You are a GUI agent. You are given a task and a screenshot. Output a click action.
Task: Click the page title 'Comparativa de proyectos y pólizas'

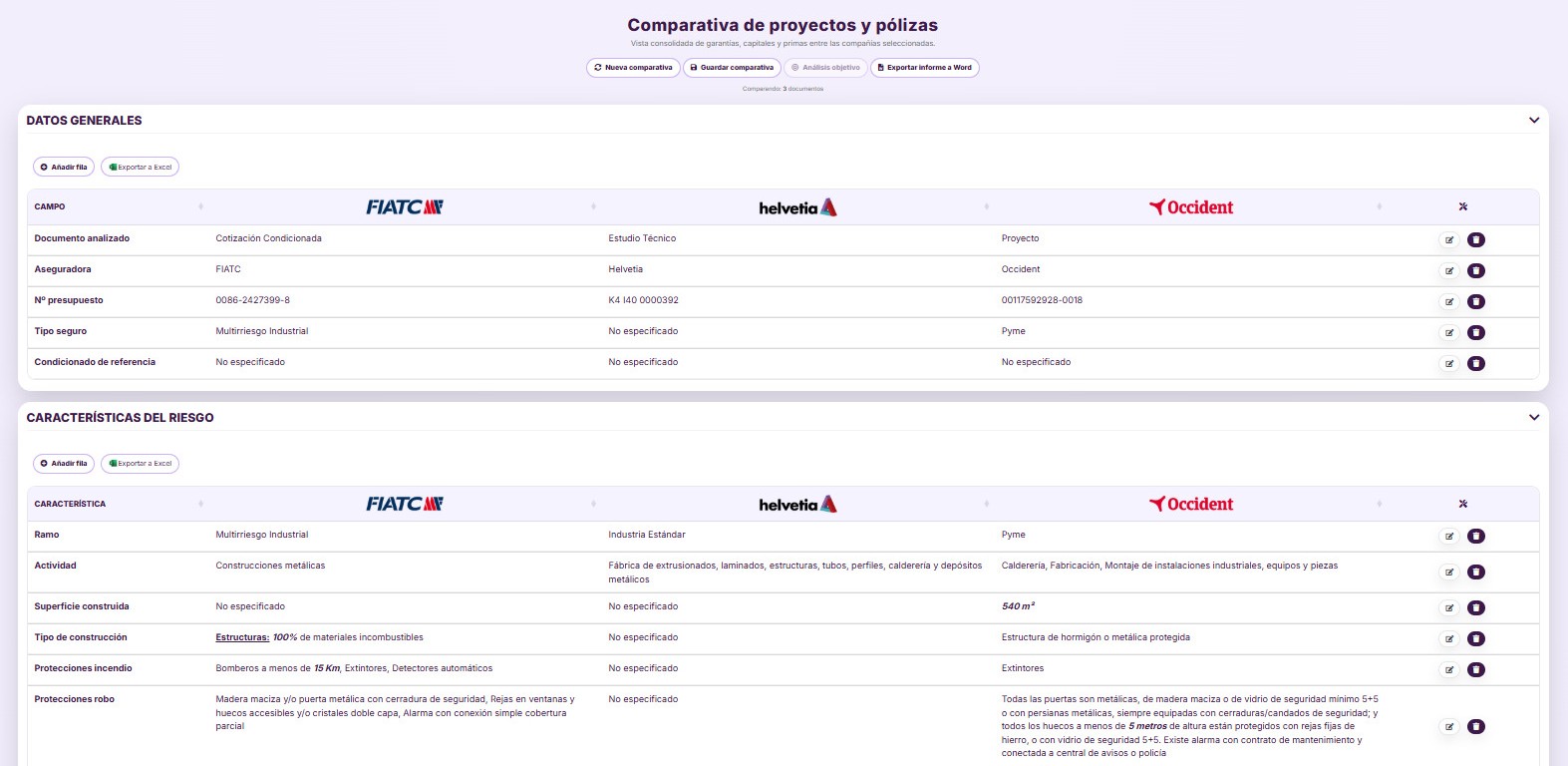pos(783,25)
